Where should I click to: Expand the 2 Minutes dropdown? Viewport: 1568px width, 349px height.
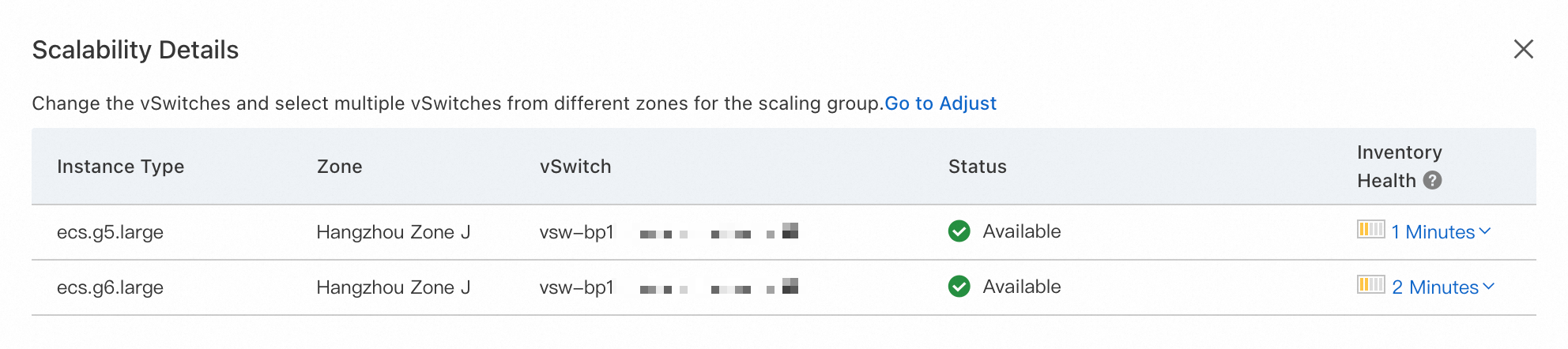[1434, 287]
